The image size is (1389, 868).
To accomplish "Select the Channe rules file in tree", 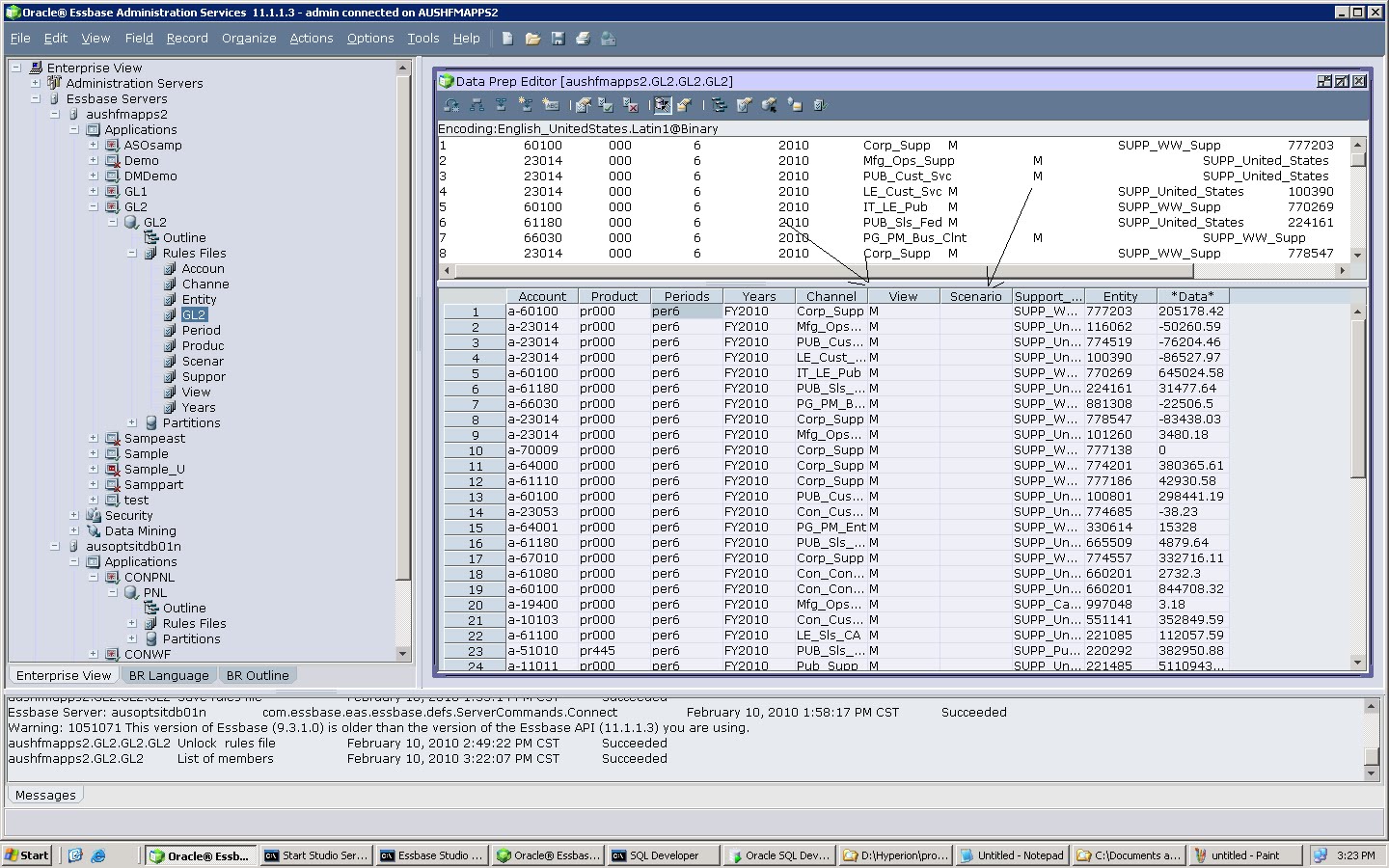I will (205, 284).
